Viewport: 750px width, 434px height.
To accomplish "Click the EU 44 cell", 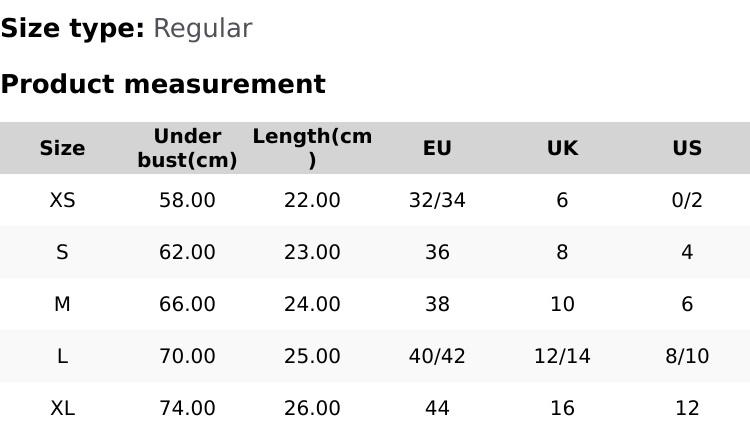I will (x=437, y=408).
